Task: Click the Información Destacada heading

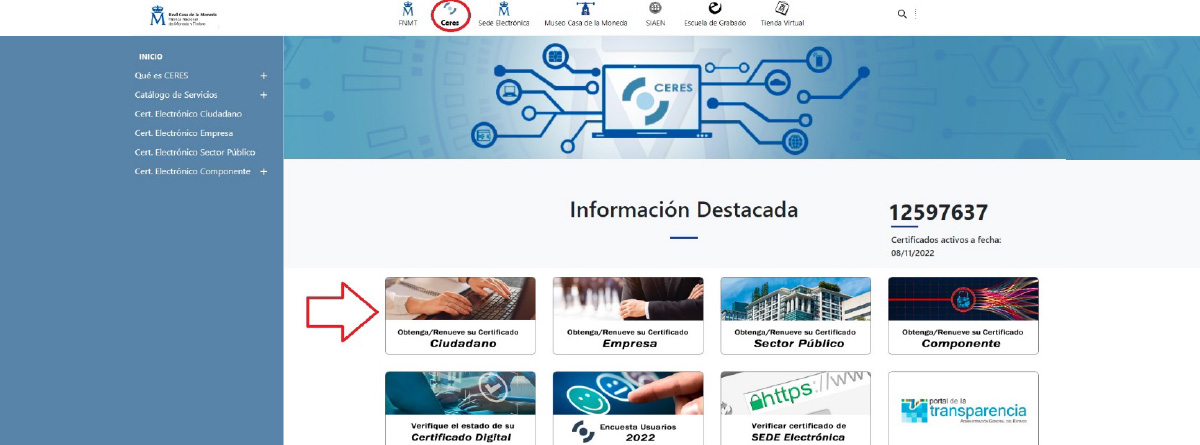Action: (684, 210)
